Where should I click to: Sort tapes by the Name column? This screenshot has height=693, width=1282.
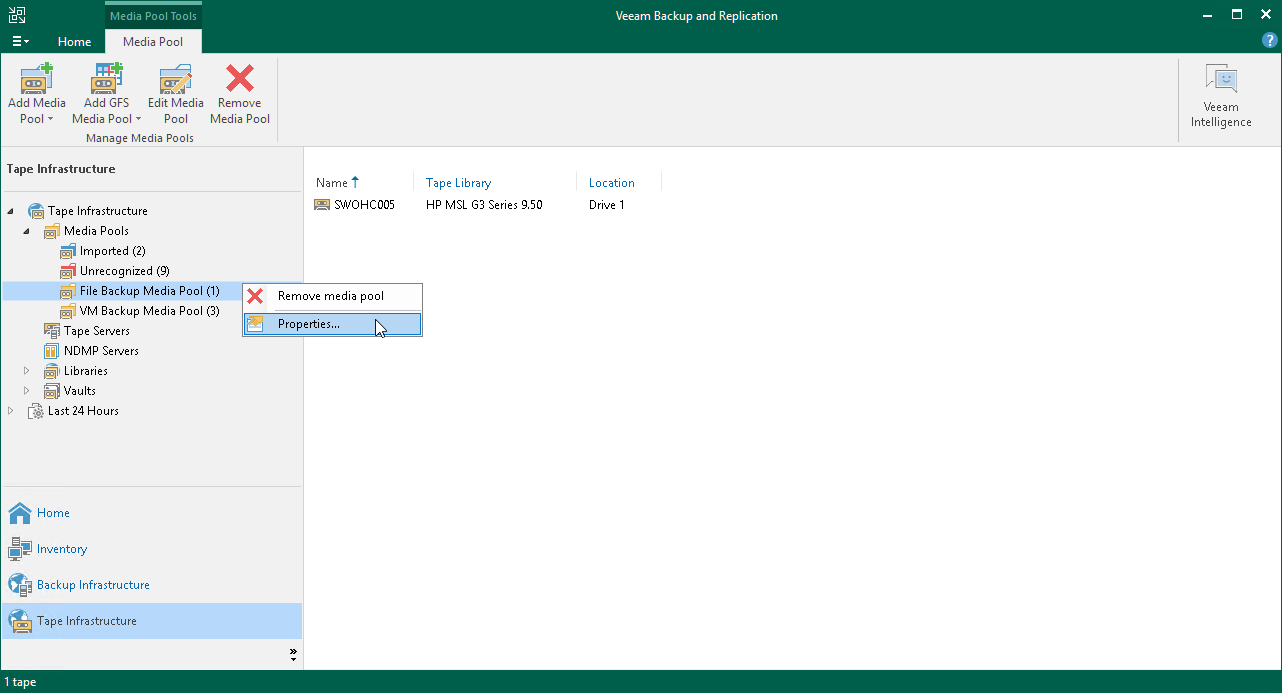333,182
